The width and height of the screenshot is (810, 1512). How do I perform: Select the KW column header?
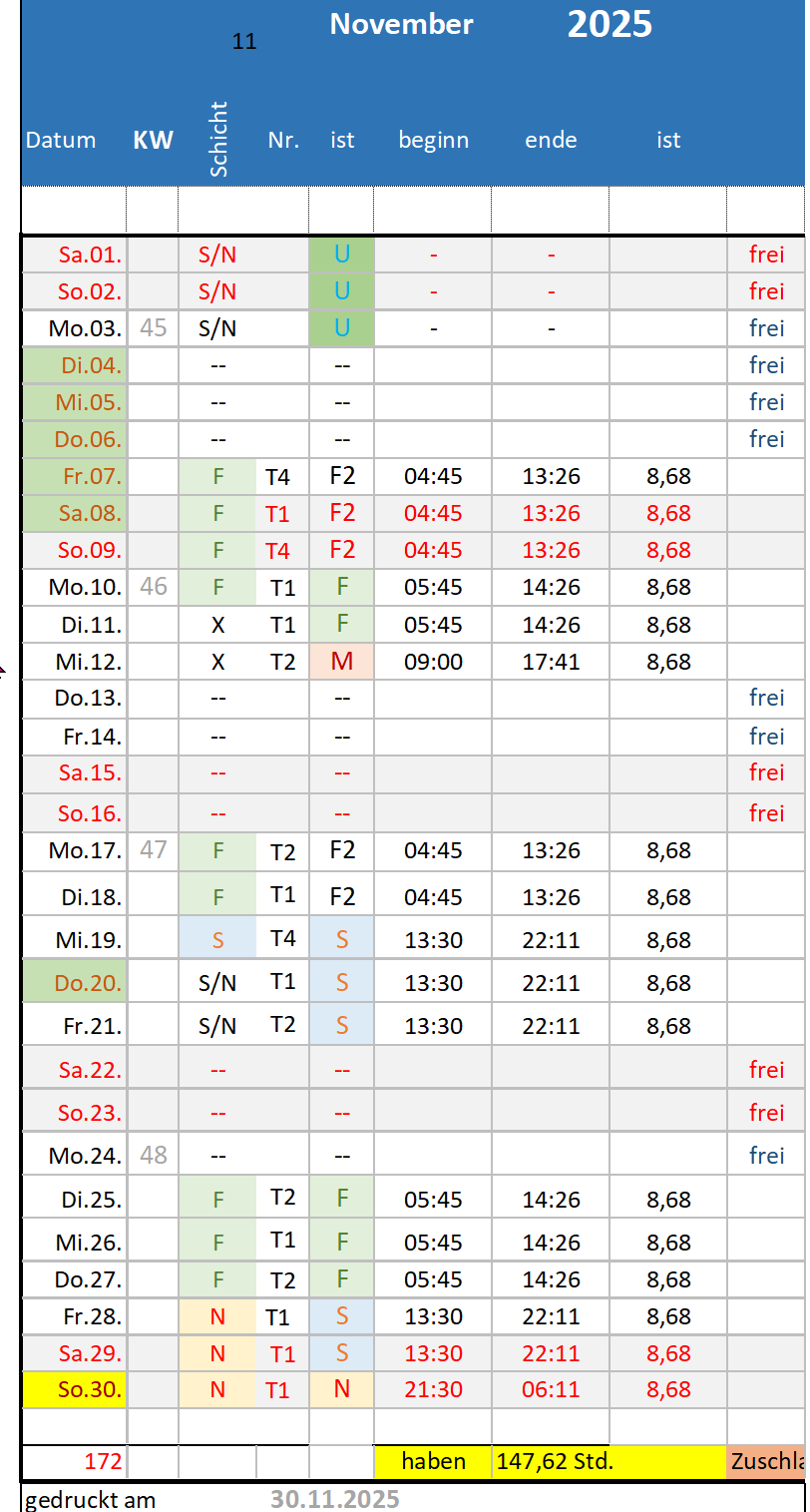pyautogui.click(x=153, y=141)
